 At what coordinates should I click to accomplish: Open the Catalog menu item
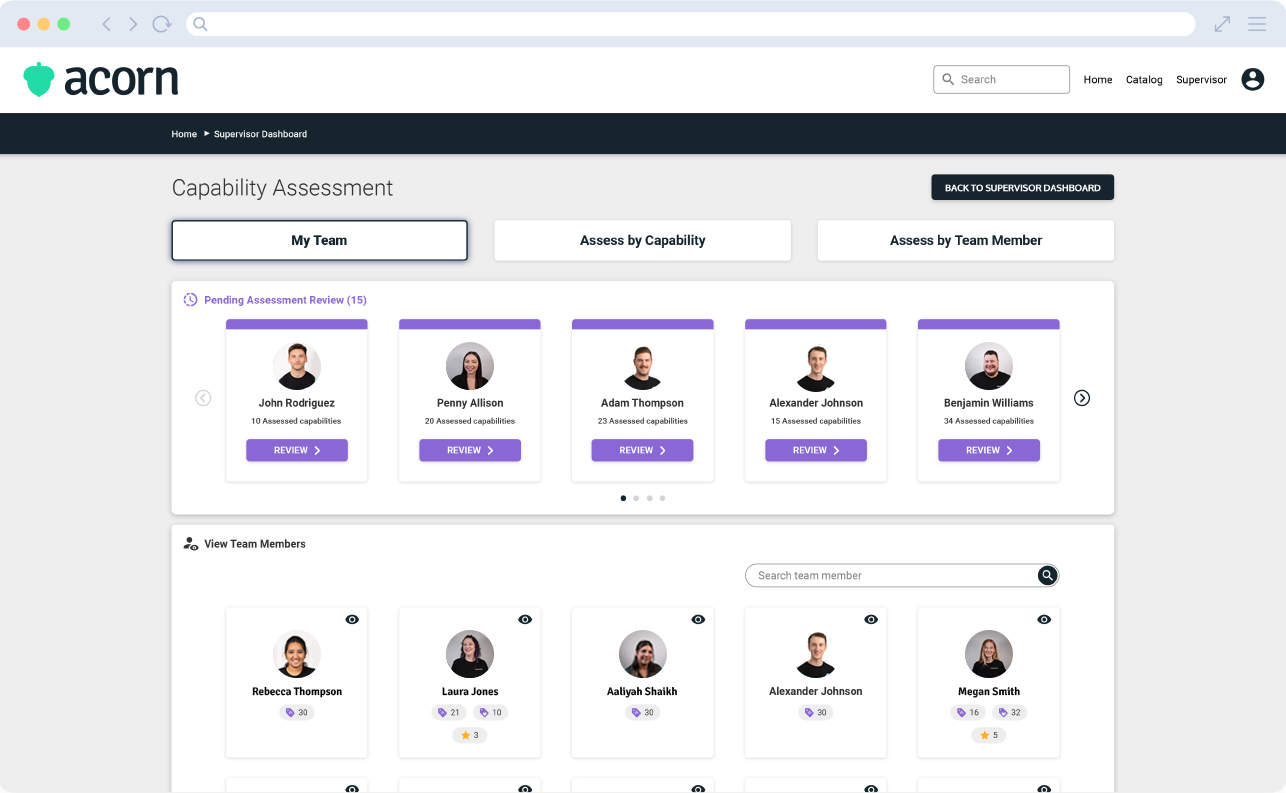click(x=1144, y=79)
